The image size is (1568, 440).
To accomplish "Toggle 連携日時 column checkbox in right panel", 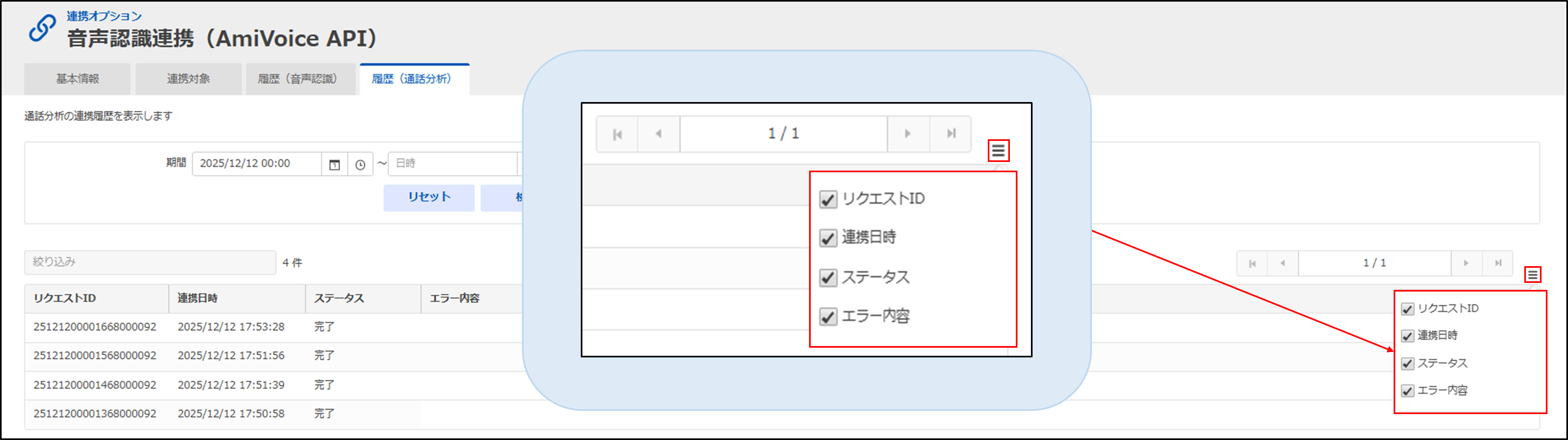I will click(x=1407, y=336).
